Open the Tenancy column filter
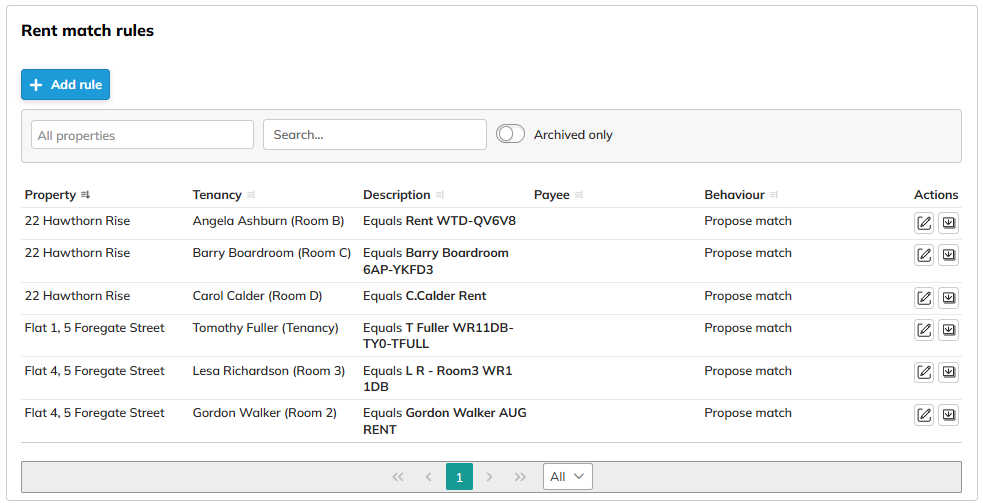Image resolution: width=983 pixels, height=503 pixels. click(251, 195)
